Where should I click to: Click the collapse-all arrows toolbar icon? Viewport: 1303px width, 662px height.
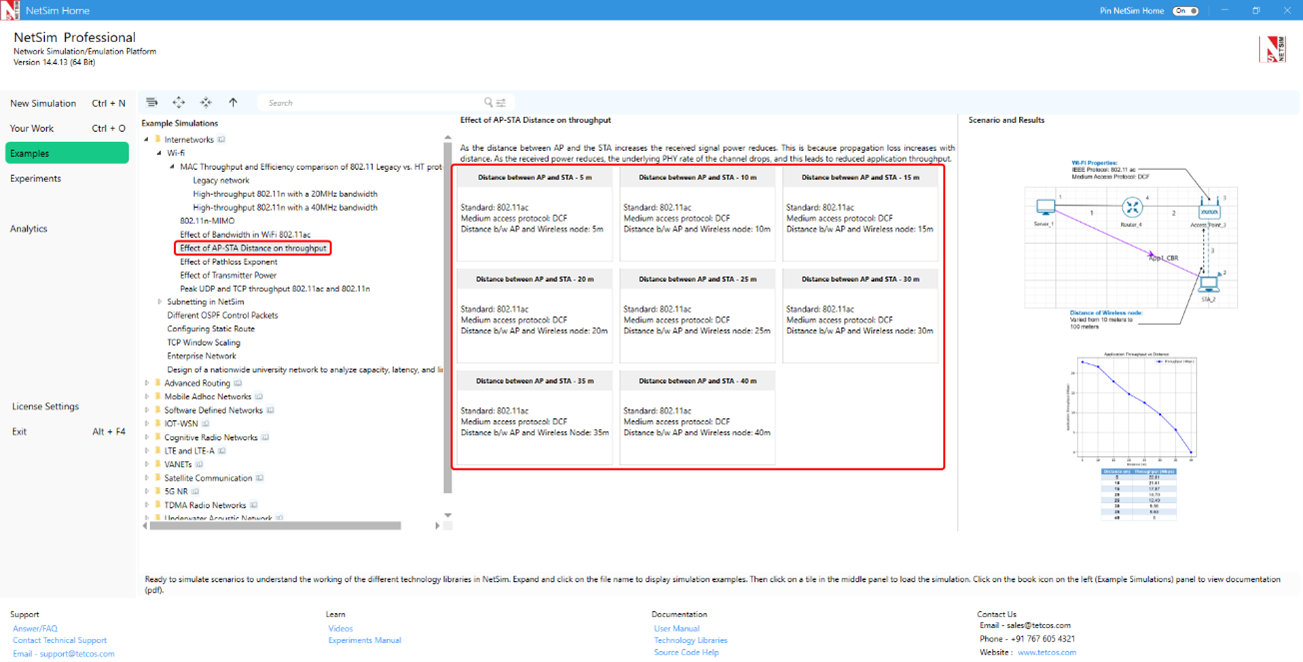pyautogui.click(x=206, y=102)
